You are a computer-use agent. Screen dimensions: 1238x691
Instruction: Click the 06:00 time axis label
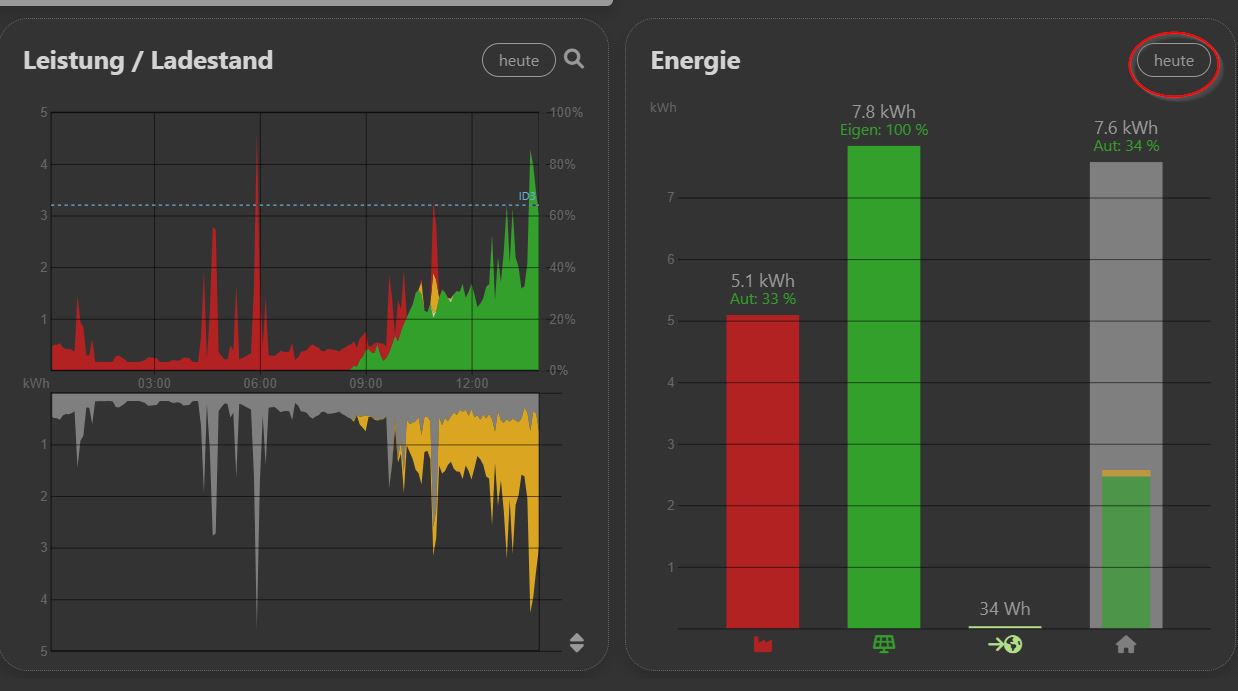[260, 383]
